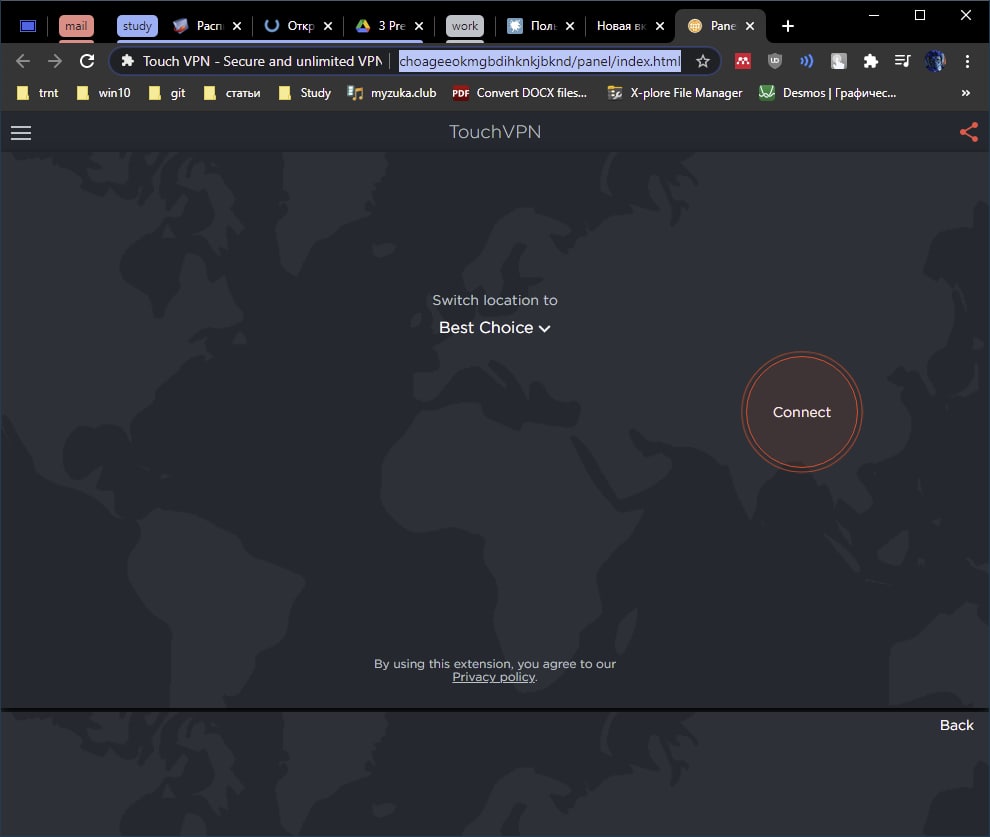Expand the Best Choice location dropdown
The image size is (990, 837).
(x=494, y=328)
